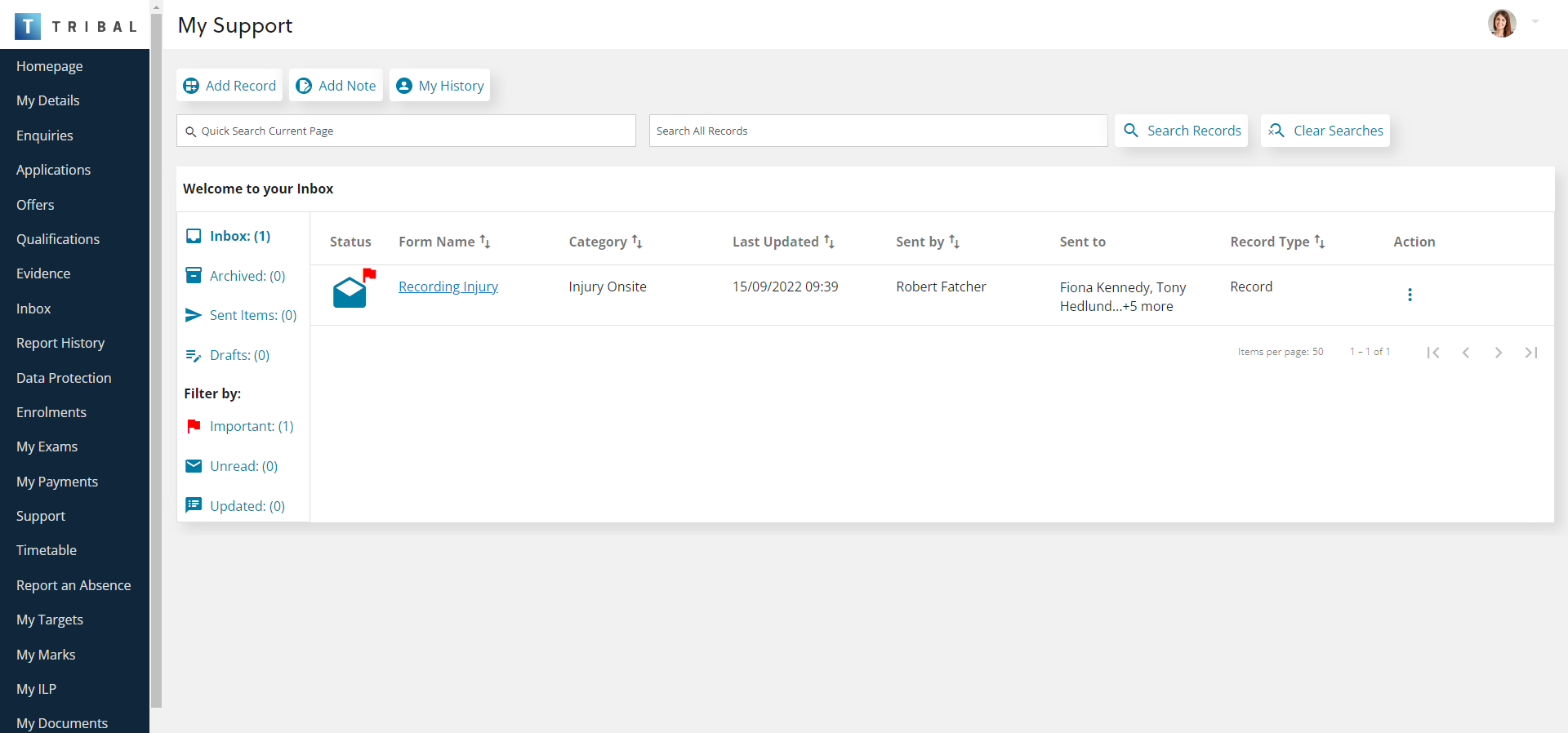This screenshot has width=1568, height=733.
Task: Open the user avatar profile picture
Action: (1502, 23)
